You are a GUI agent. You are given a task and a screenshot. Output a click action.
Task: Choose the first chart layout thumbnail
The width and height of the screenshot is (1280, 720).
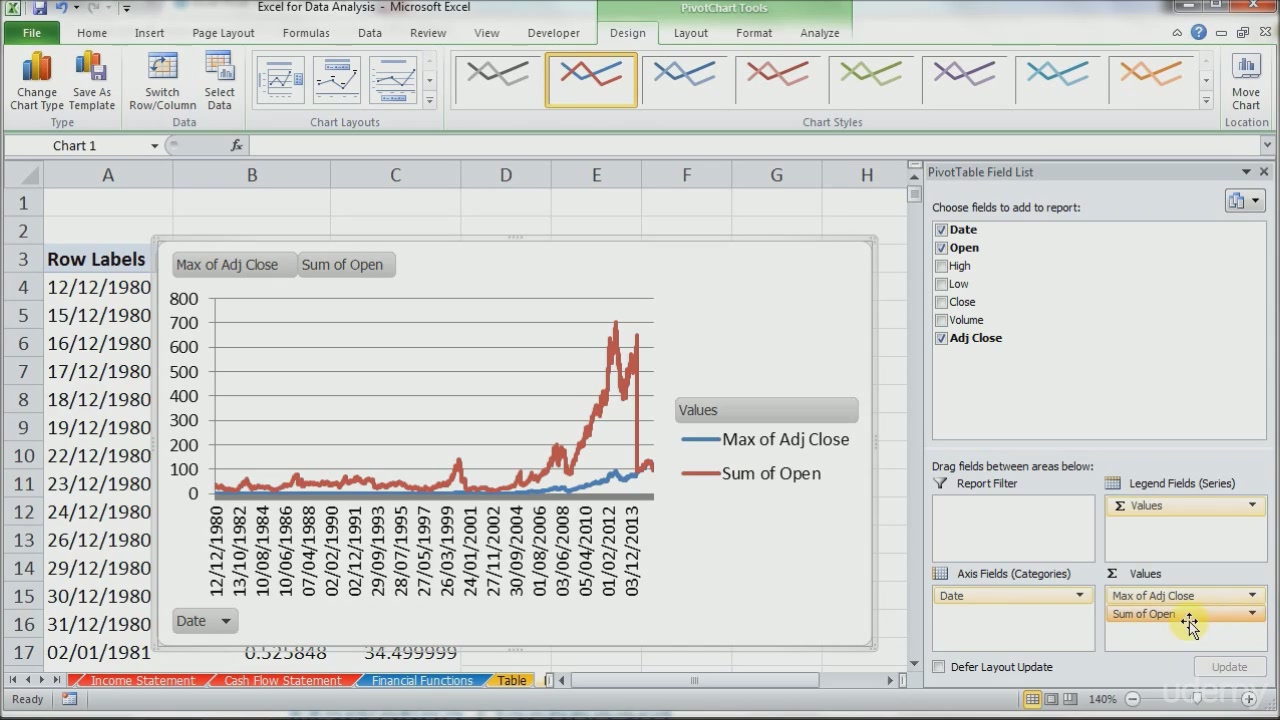tap(280, 80)
